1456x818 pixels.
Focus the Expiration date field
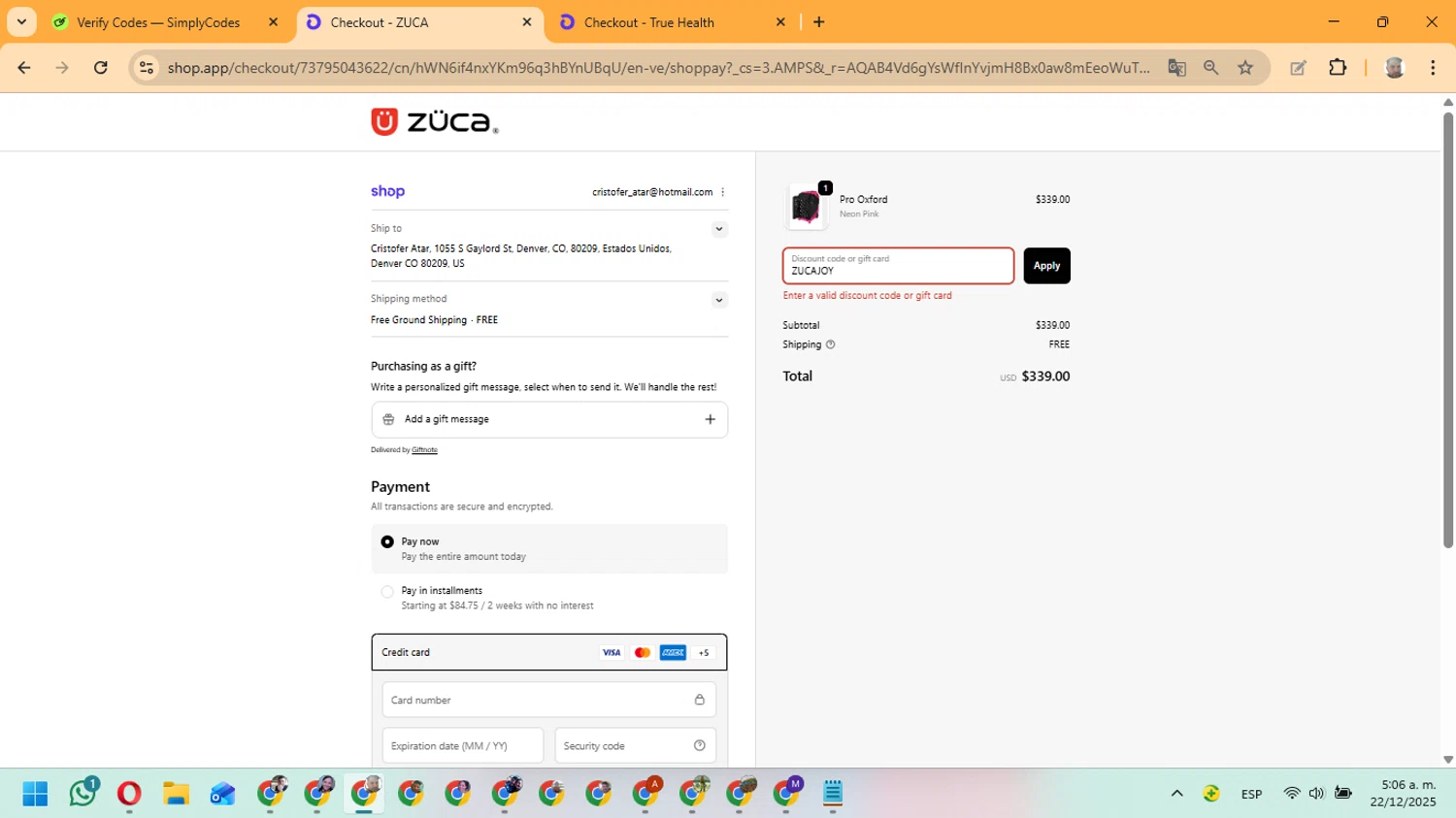coord(463,746)
